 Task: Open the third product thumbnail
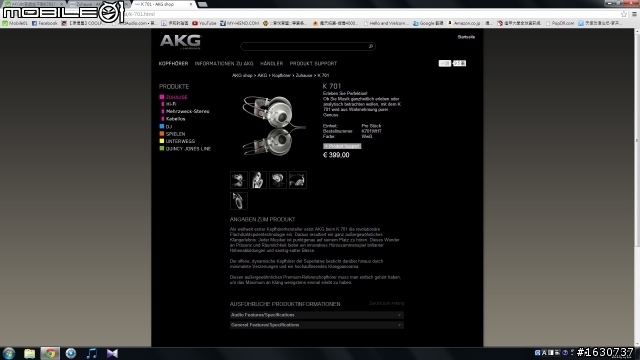click(x=278, y=180)
